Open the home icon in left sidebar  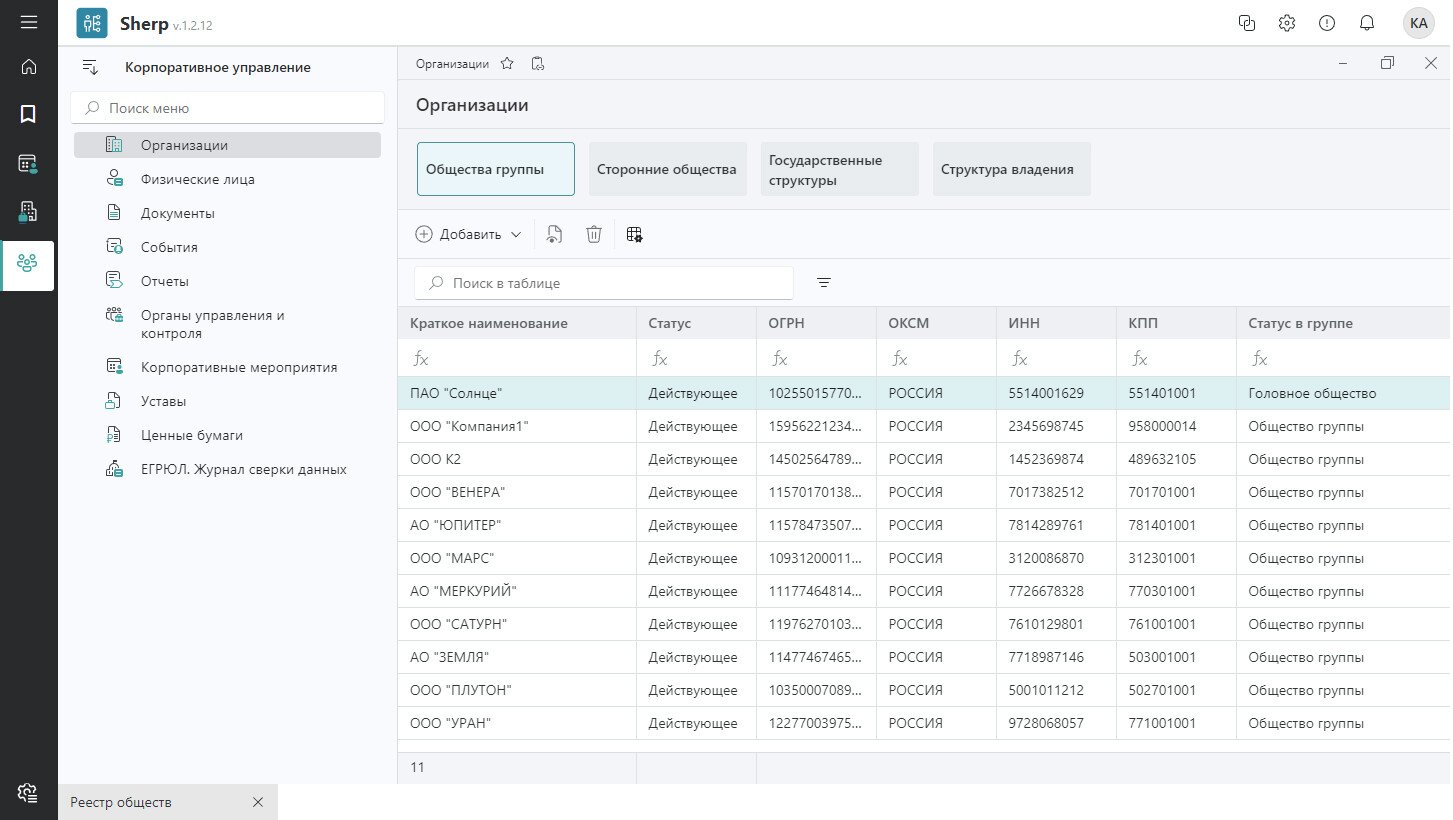pyautogui.click(x=28, y=67)
